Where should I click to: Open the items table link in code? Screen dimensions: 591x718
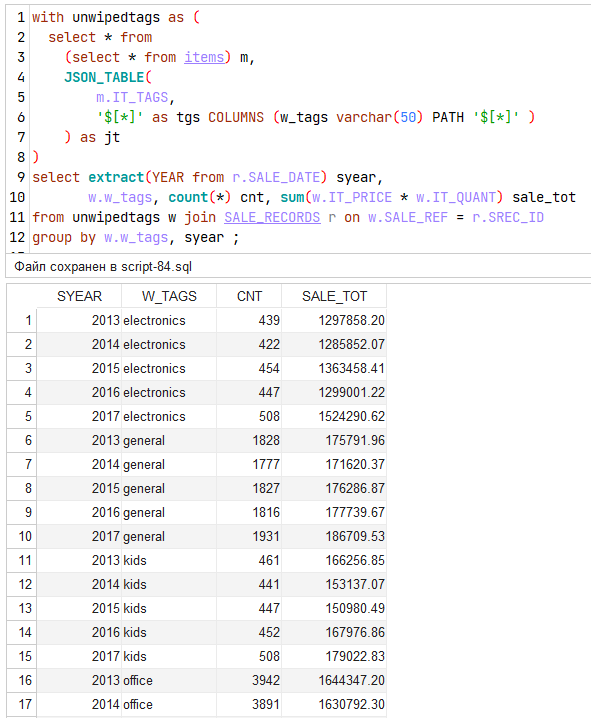pyautogui.click(x=204, y=57)
